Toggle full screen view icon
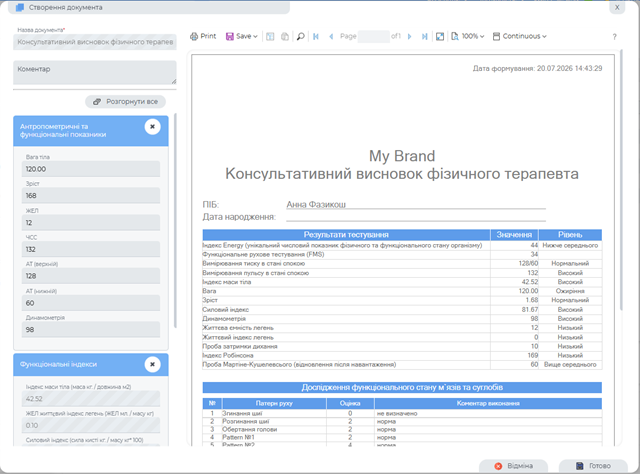This screenshot has height=474, width=640. (440, 36)
